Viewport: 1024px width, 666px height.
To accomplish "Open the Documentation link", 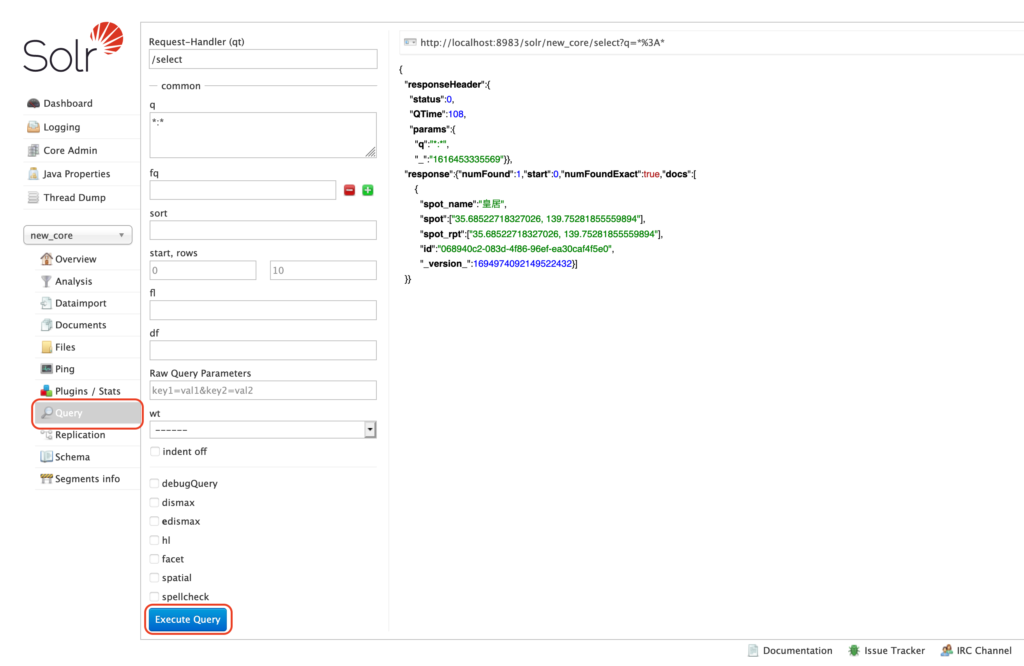I will (797, 650).
